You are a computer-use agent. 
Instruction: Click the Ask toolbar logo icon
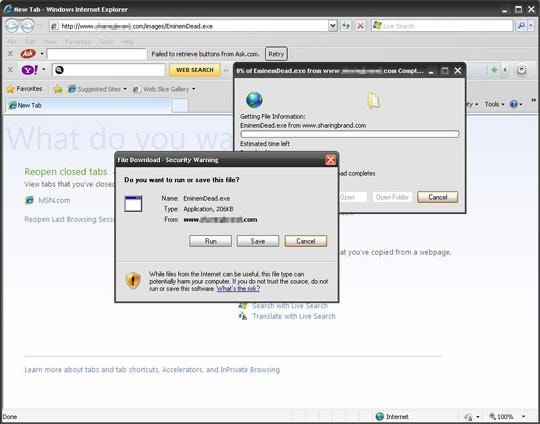tap(28, 54)
